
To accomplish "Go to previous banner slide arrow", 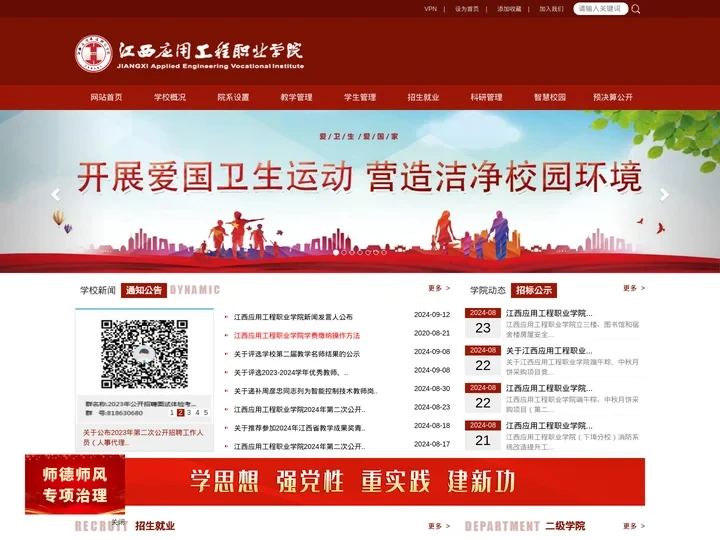I will coord(56,195).
